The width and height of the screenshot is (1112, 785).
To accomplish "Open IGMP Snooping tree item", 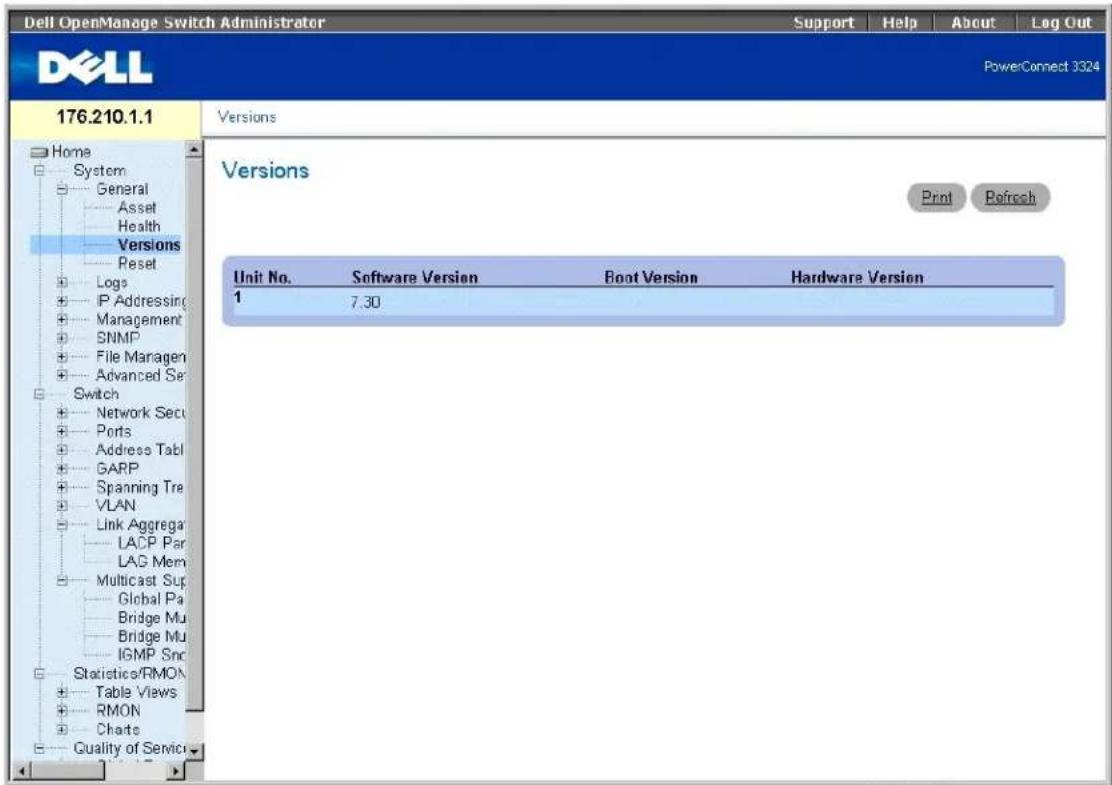I will pyautogui.click(x=151, y=655).
